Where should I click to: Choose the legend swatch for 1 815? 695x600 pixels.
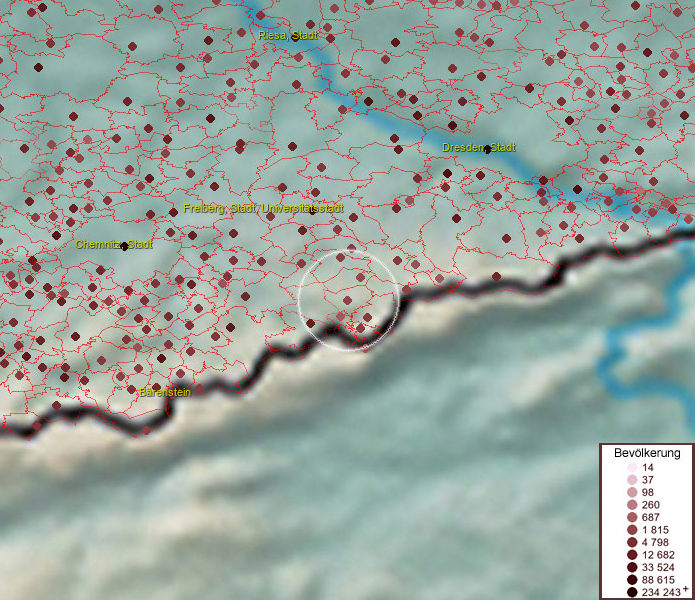(631, 530)
